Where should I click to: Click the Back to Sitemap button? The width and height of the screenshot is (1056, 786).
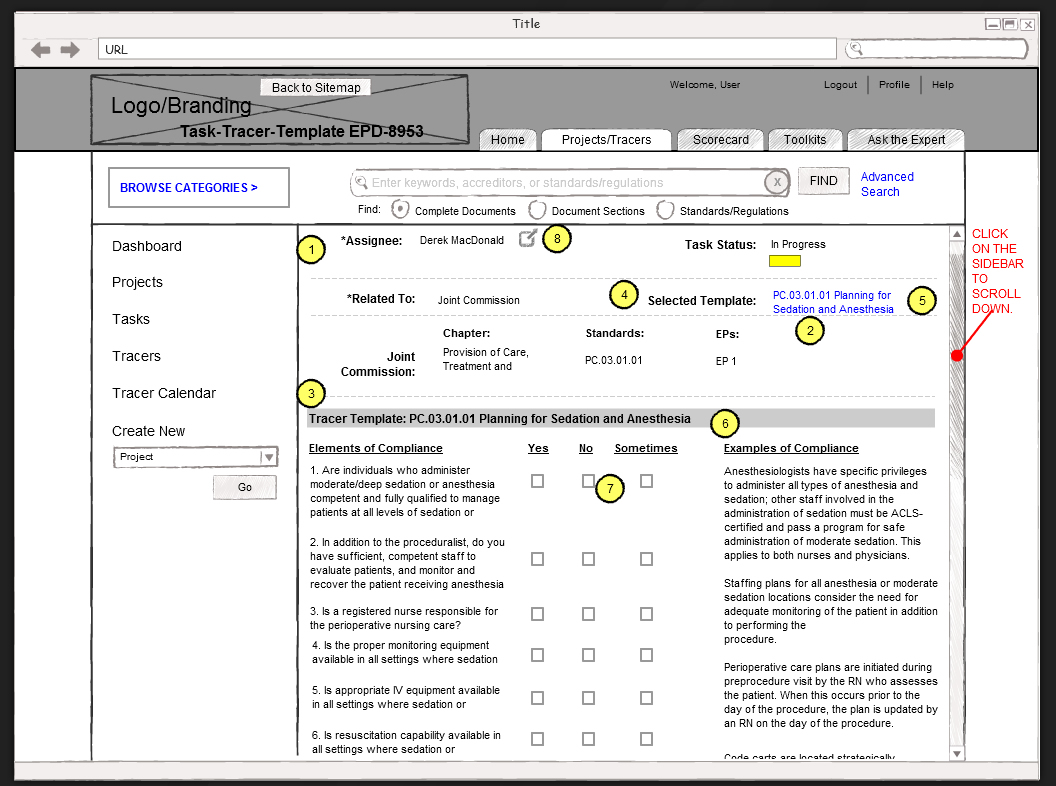(316, 88)
